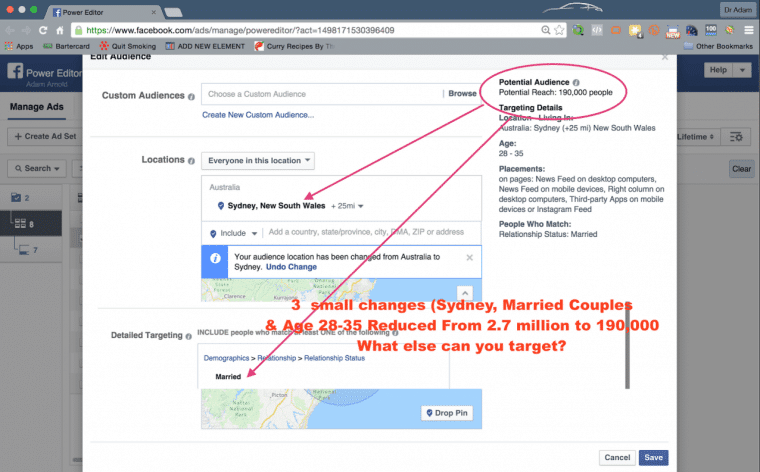Click the Facebook logo icon
This screenshot has width=760, height=472.
click(15, 71)
